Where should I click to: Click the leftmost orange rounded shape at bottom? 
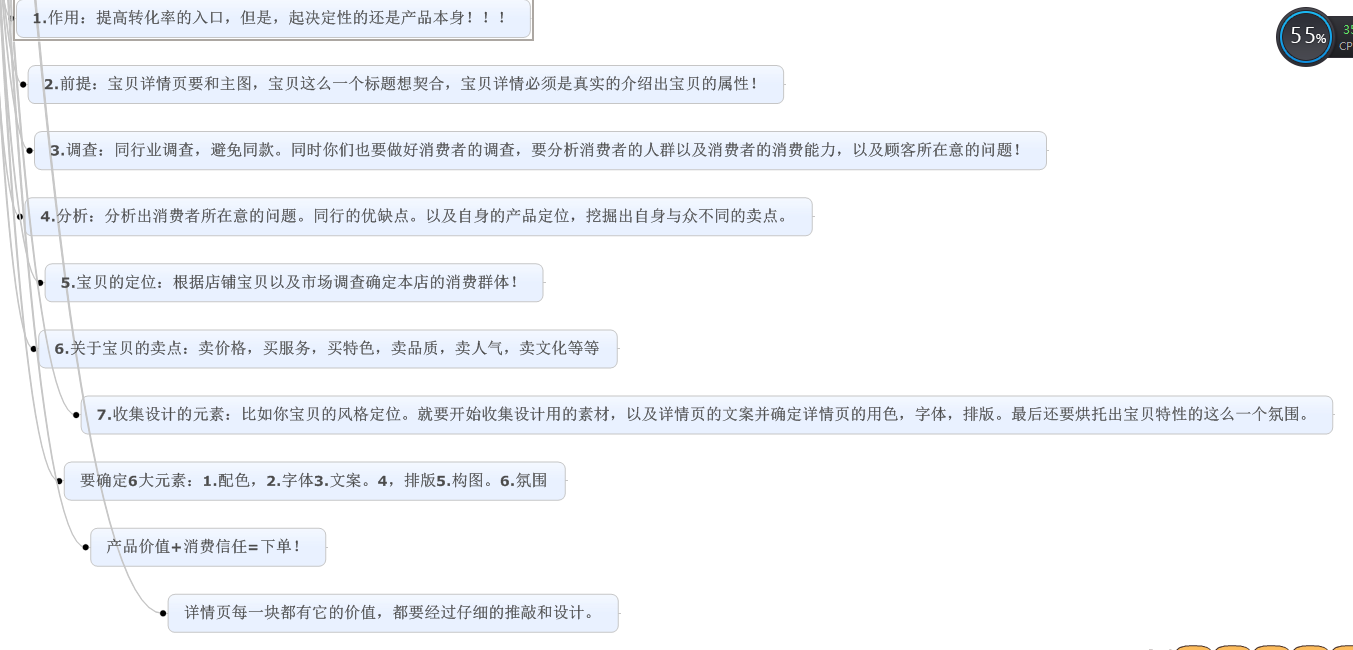[x=1193, y=648]
